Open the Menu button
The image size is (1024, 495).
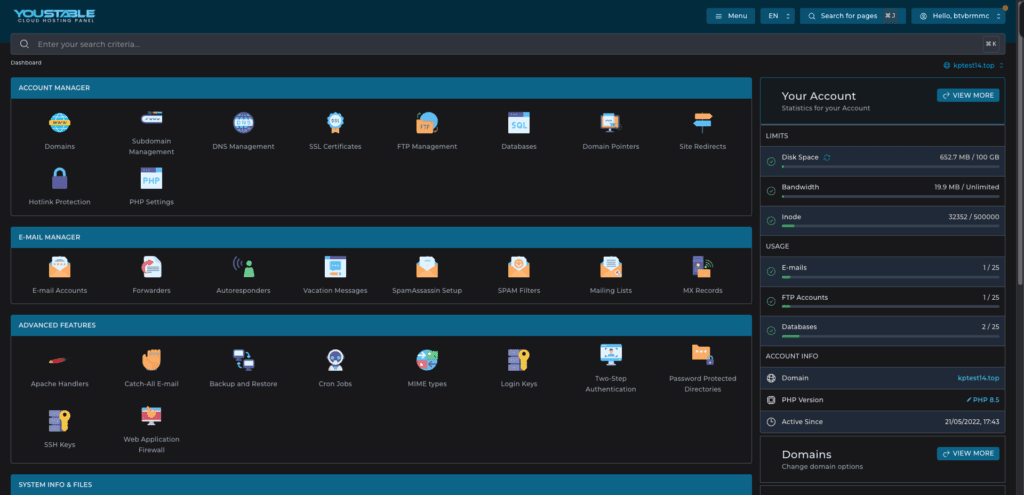point(731,16)
